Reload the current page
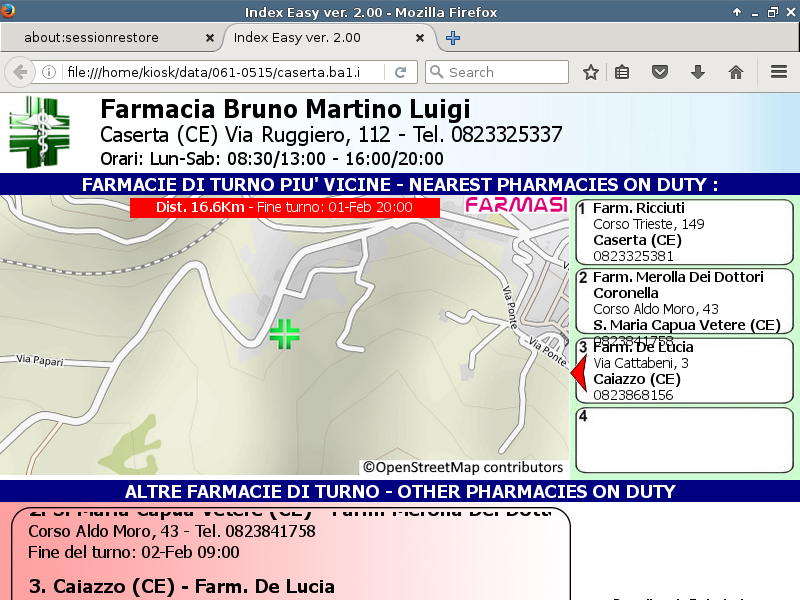Image resolution: width=800 pixels, height=600 pixels. (x=400, y=72)
